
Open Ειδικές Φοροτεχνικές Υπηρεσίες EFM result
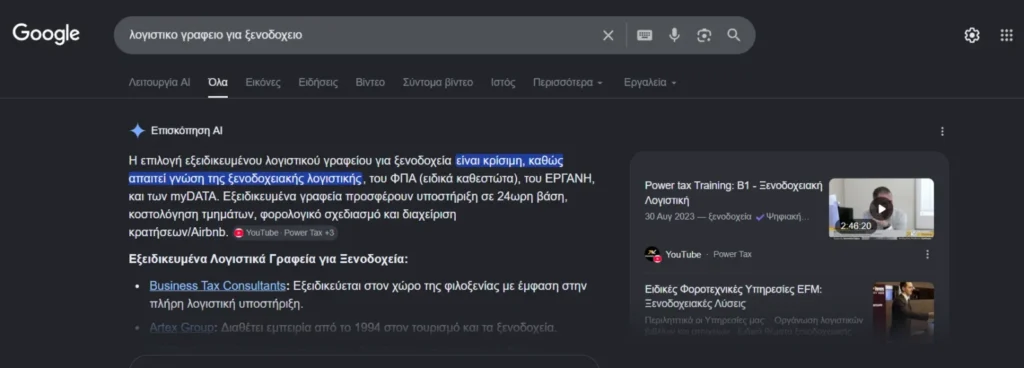(x=733, y=296)
